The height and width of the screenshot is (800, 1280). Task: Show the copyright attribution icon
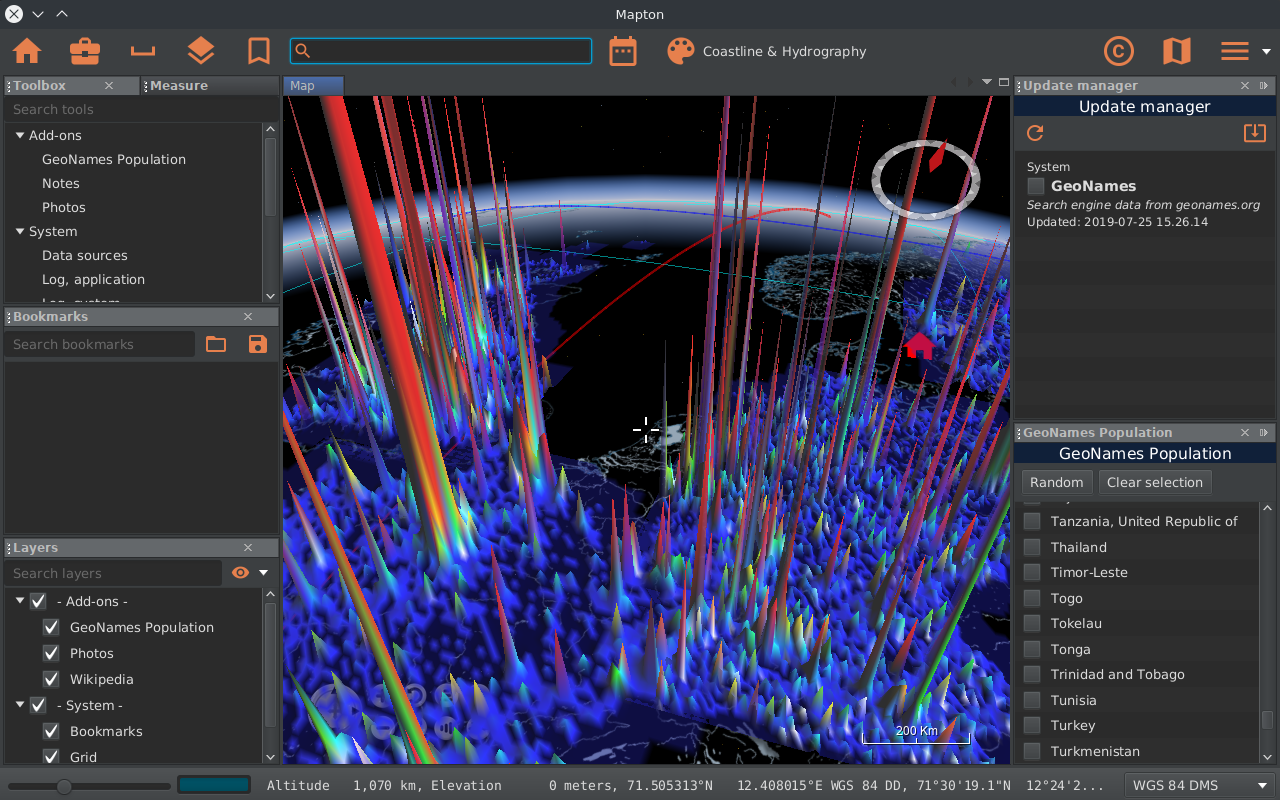click(1119, 51)
